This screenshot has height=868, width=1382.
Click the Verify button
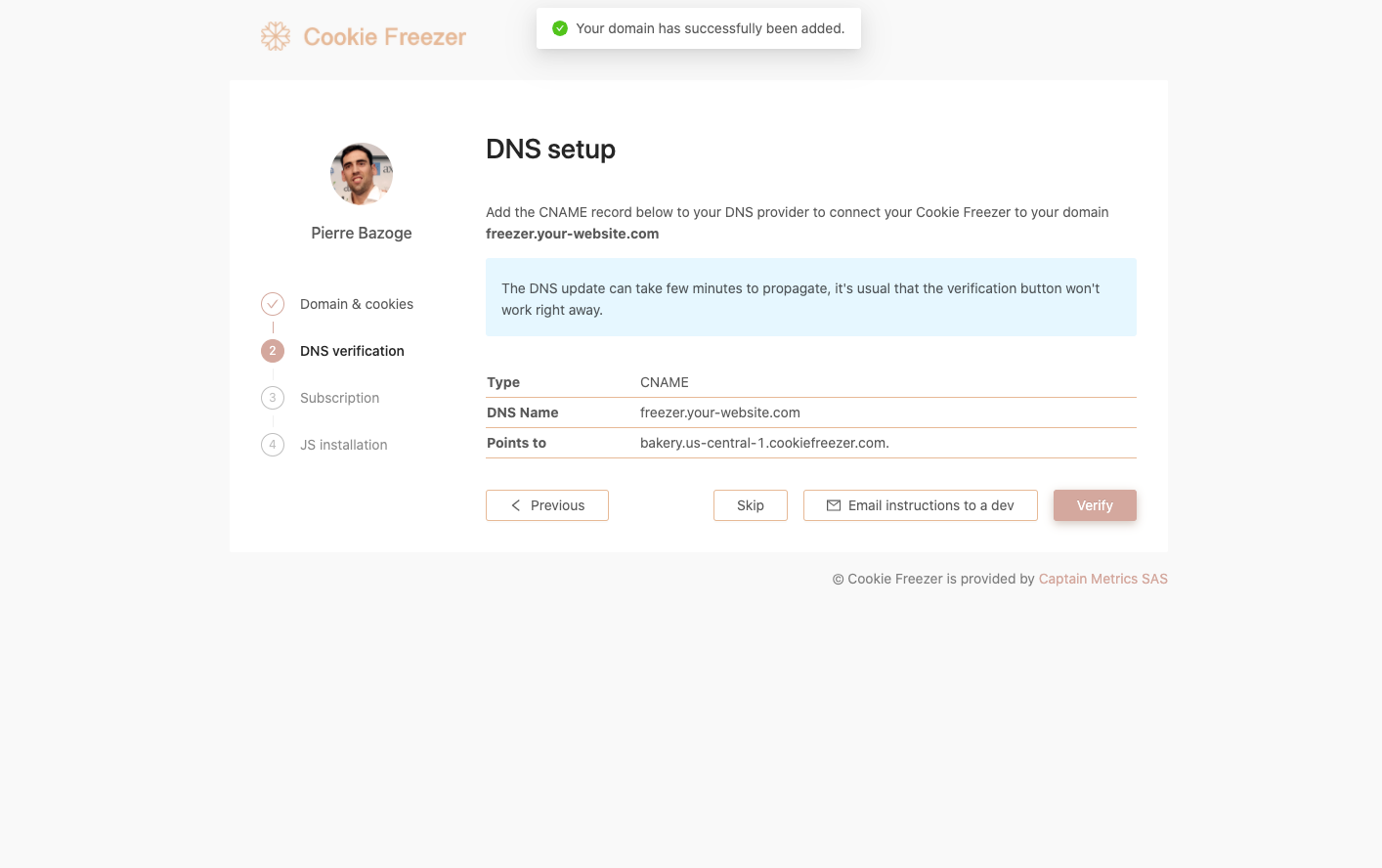1095,505
